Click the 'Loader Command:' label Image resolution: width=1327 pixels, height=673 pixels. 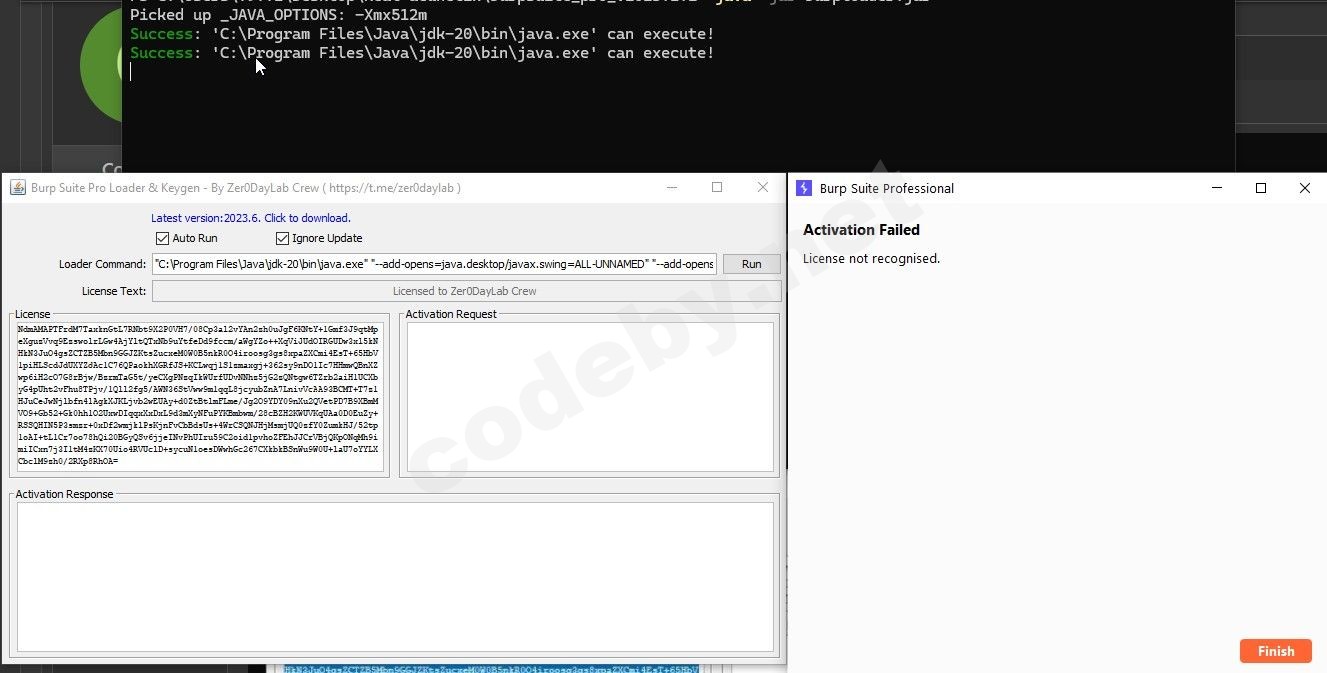coord(102,265)
